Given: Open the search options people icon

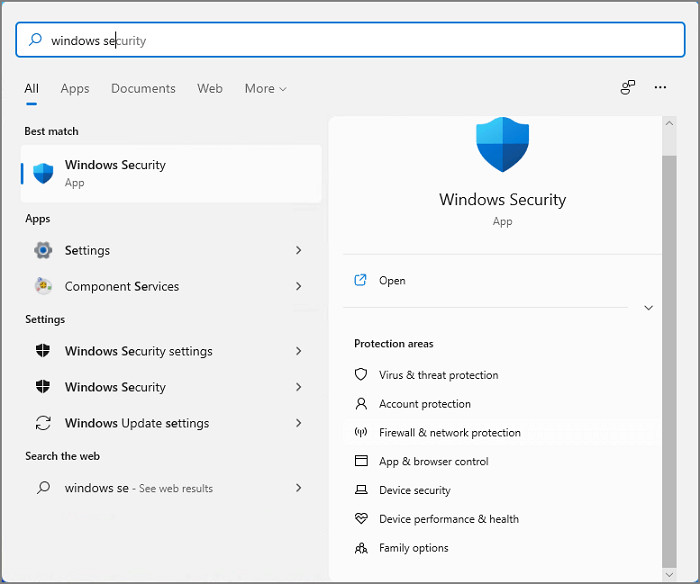Looking at the screenshot, I should pos(627,88).
